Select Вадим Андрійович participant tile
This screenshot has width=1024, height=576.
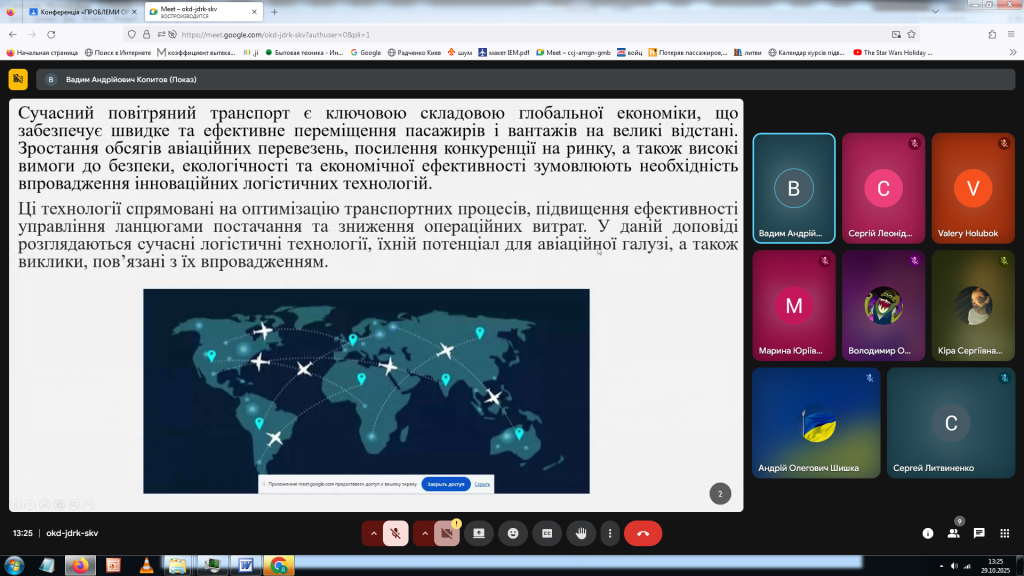[x=794, y=189]
